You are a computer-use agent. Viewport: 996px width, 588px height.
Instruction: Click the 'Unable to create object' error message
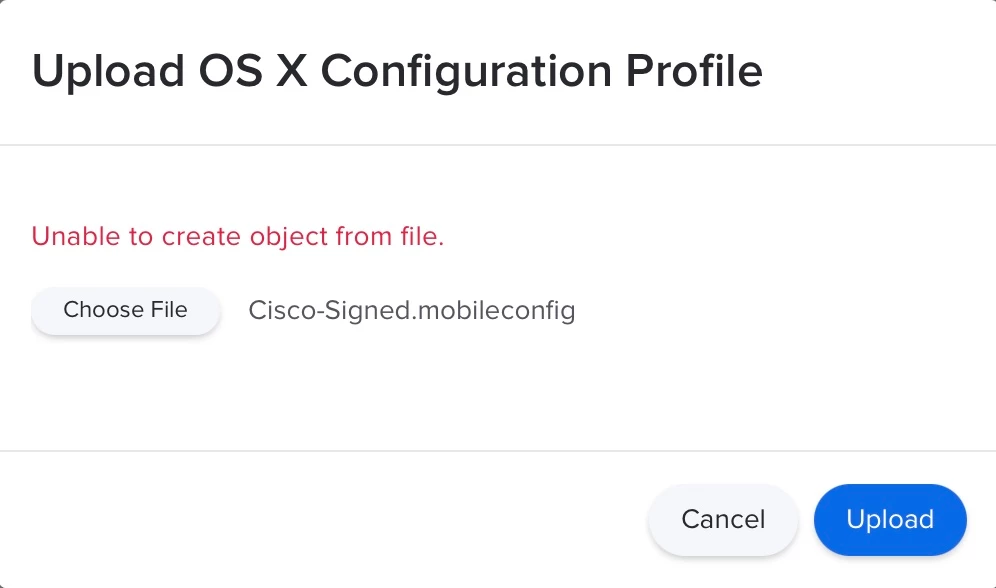[238, 237]
